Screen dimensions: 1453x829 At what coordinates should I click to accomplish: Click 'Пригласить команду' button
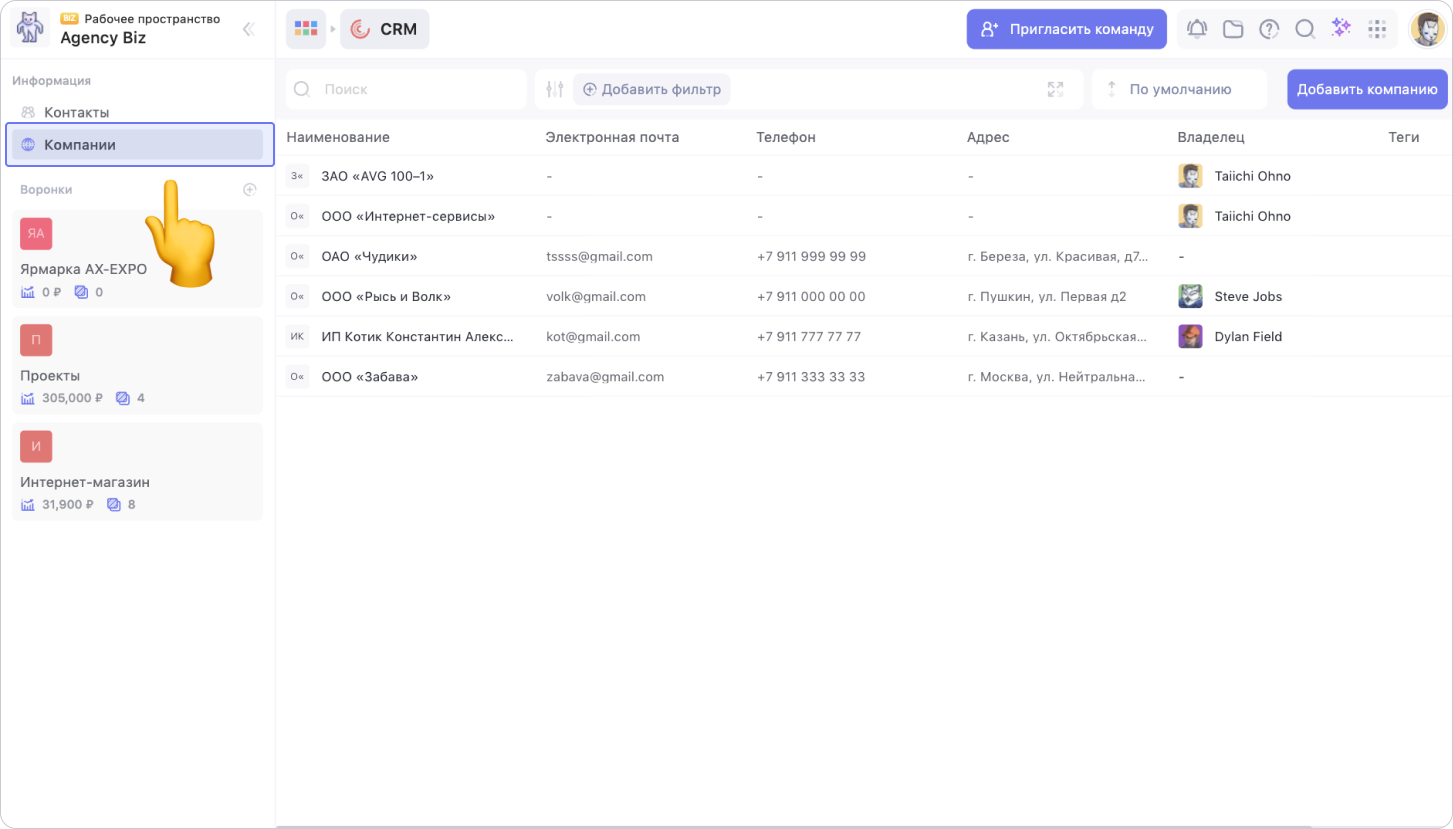1066,29
